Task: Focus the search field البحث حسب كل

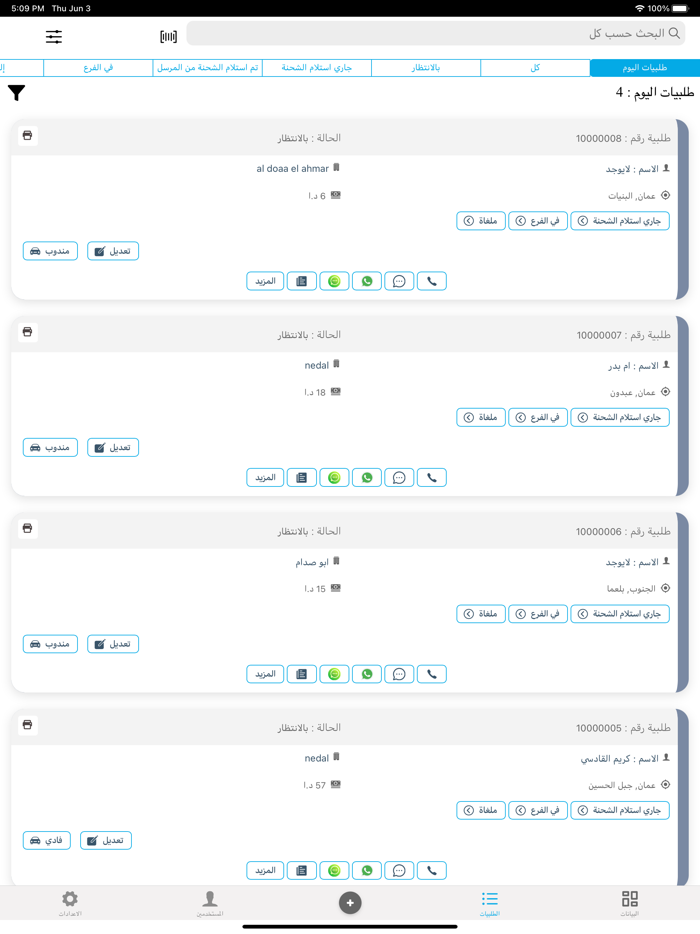Action: (435, 33)
